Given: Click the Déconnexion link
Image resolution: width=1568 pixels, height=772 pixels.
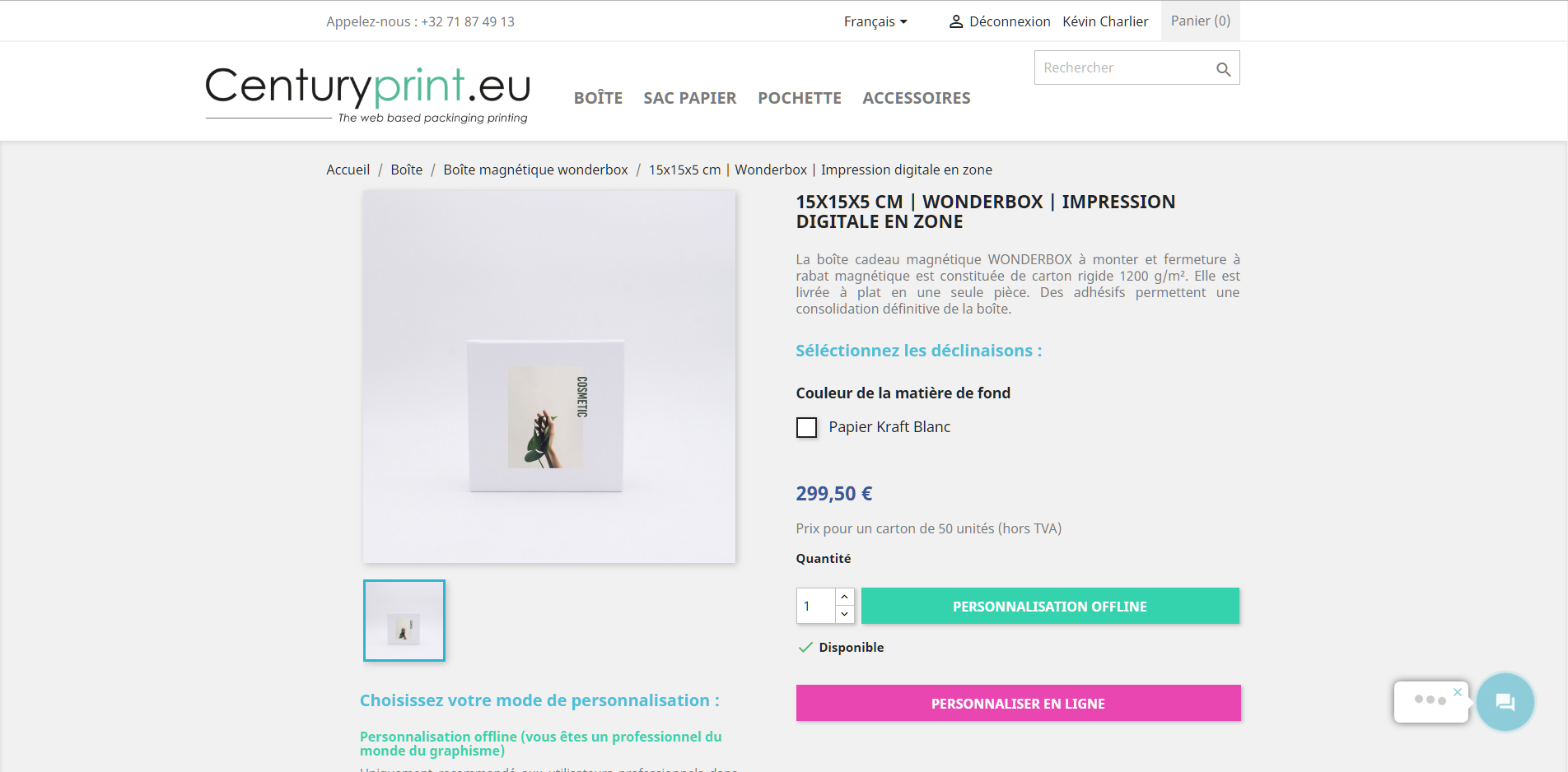Looking at the screenshot, I should click(x=1010, y=21).
